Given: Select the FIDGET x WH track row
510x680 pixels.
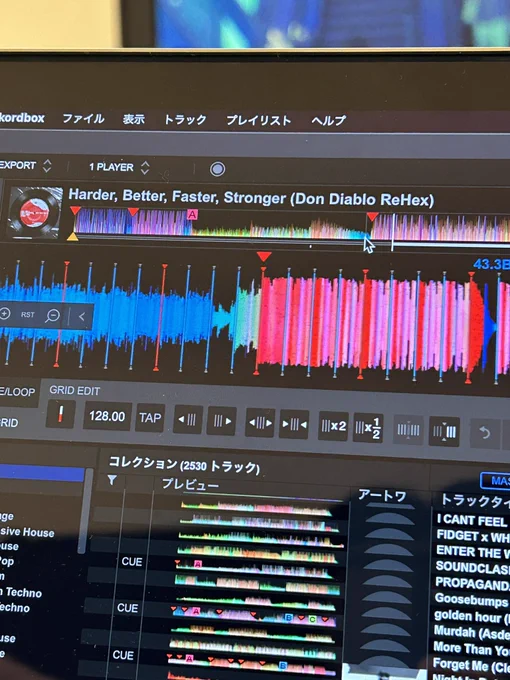Looking at the screenshot, I should click(x=473, y=536).
